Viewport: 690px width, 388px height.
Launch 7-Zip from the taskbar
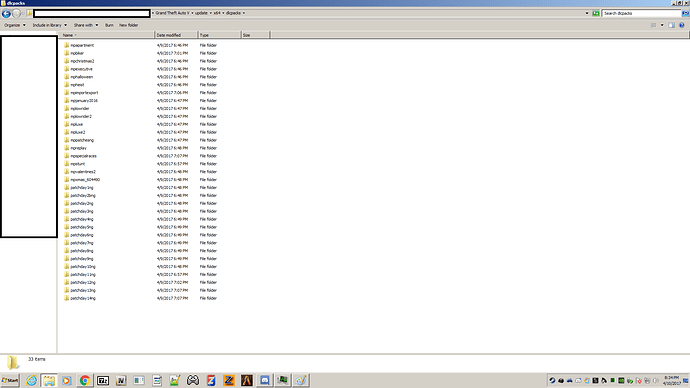tap(103, 381)
